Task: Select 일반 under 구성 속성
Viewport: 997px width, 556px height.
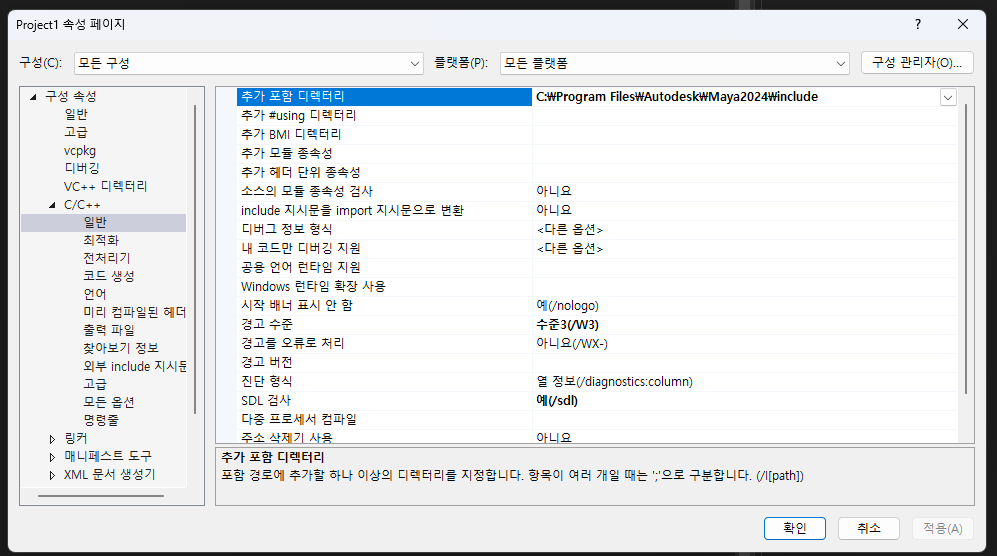Action: point(76,115)
